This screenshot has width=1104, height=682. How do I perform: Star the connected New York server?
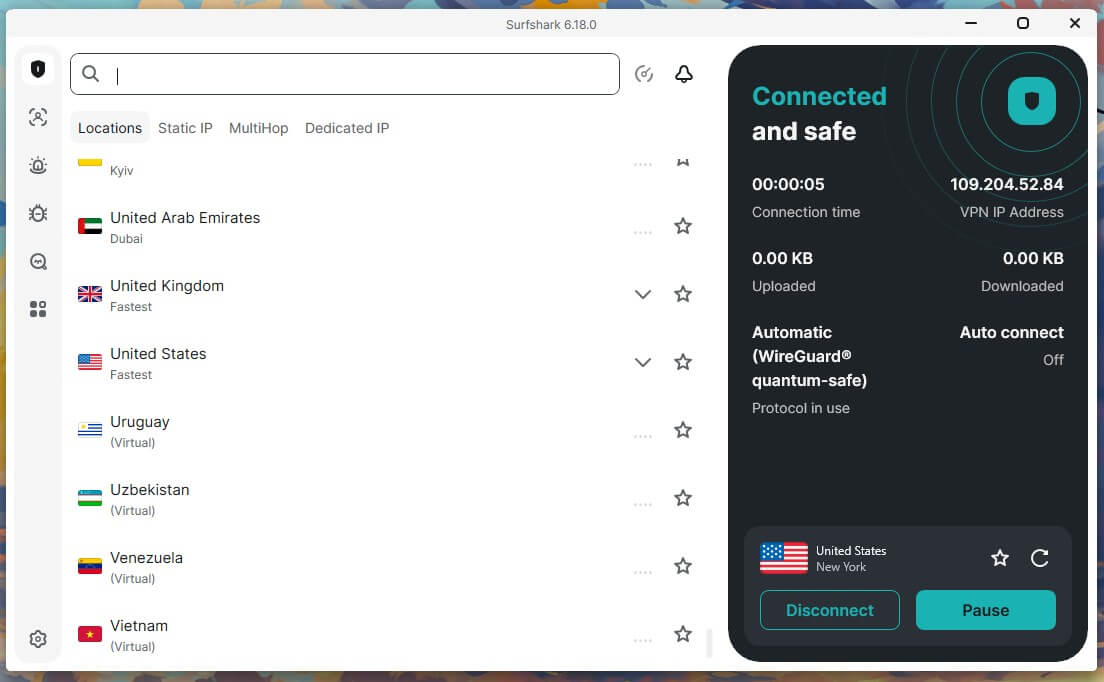pyautogui.click(x=1000, y=558)
